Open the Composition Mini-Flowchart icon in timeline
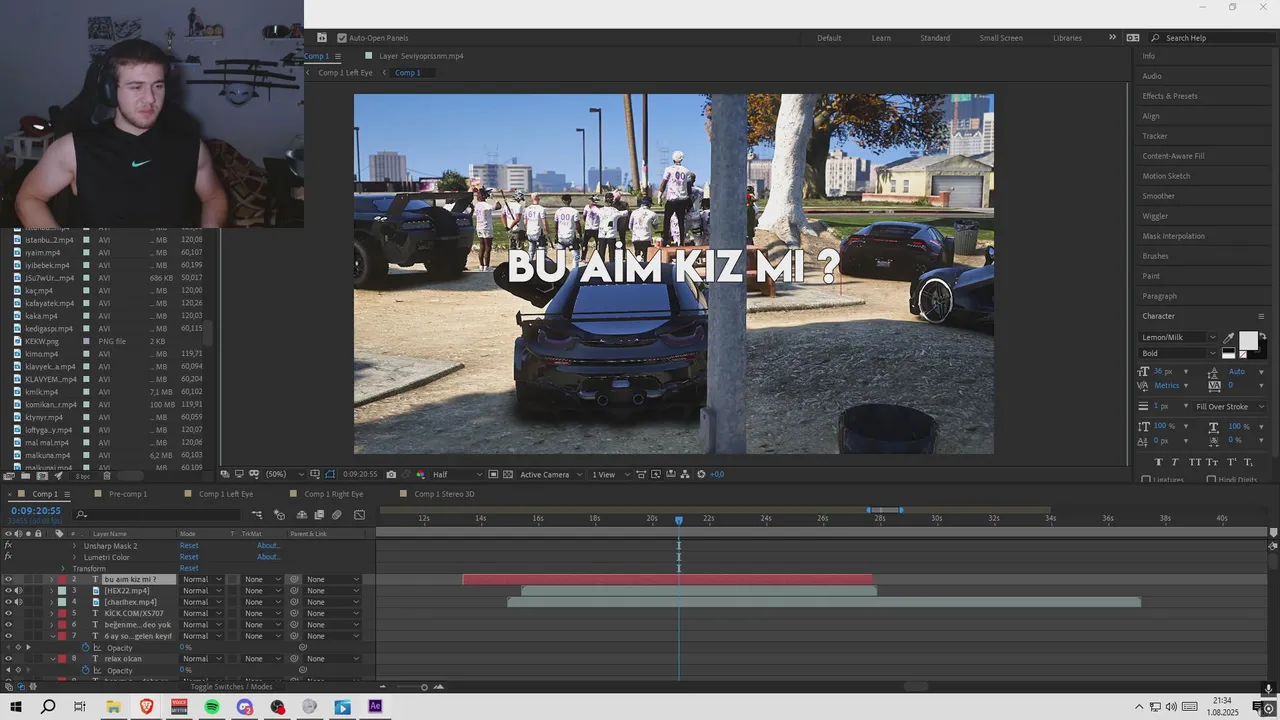The width and height of the screenshot is (1280, 720). (x=257, y=515)
